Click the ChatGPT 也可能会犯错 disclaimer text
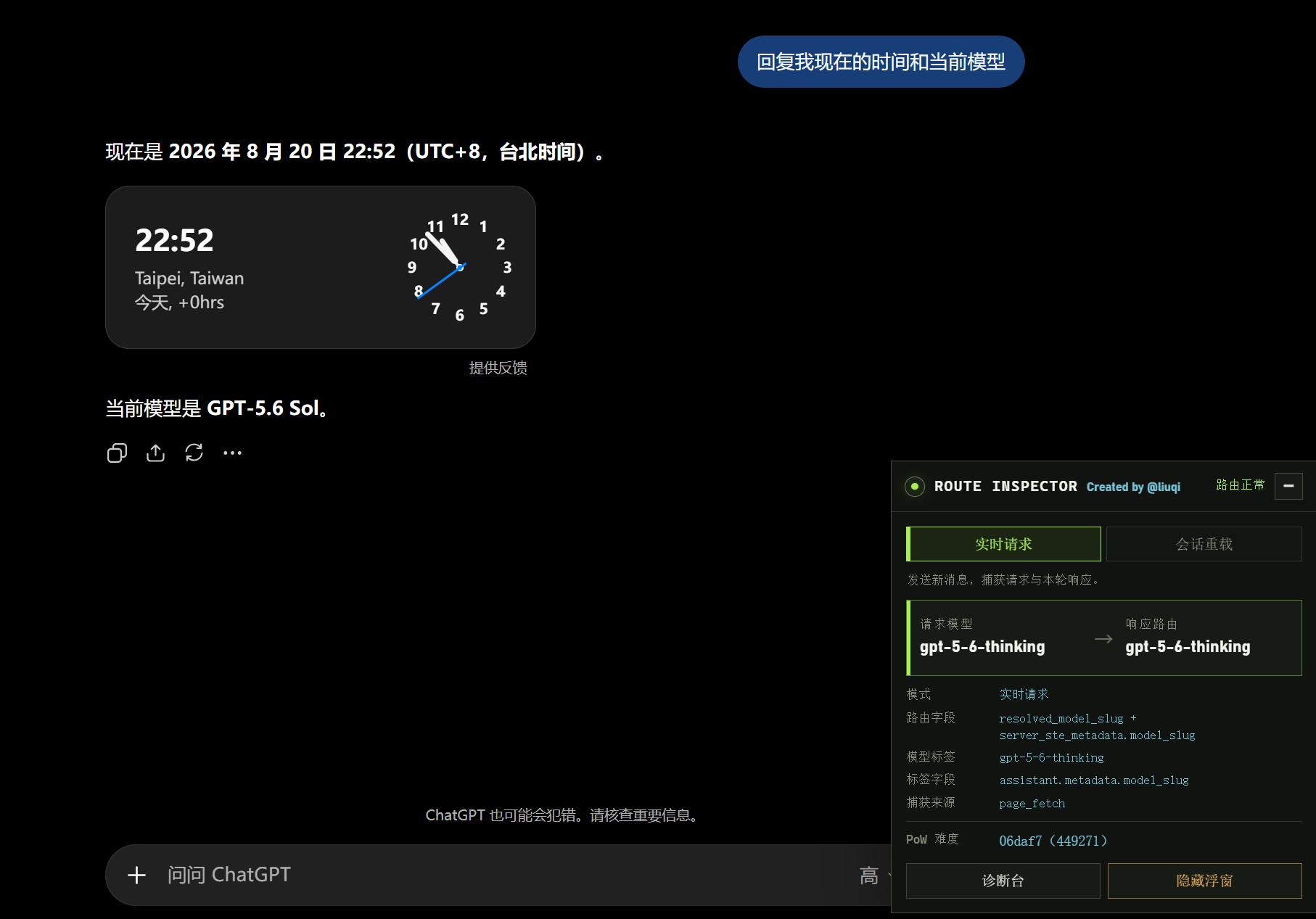The width and height of the screenshot is (1316, 919). coord(562,815)
